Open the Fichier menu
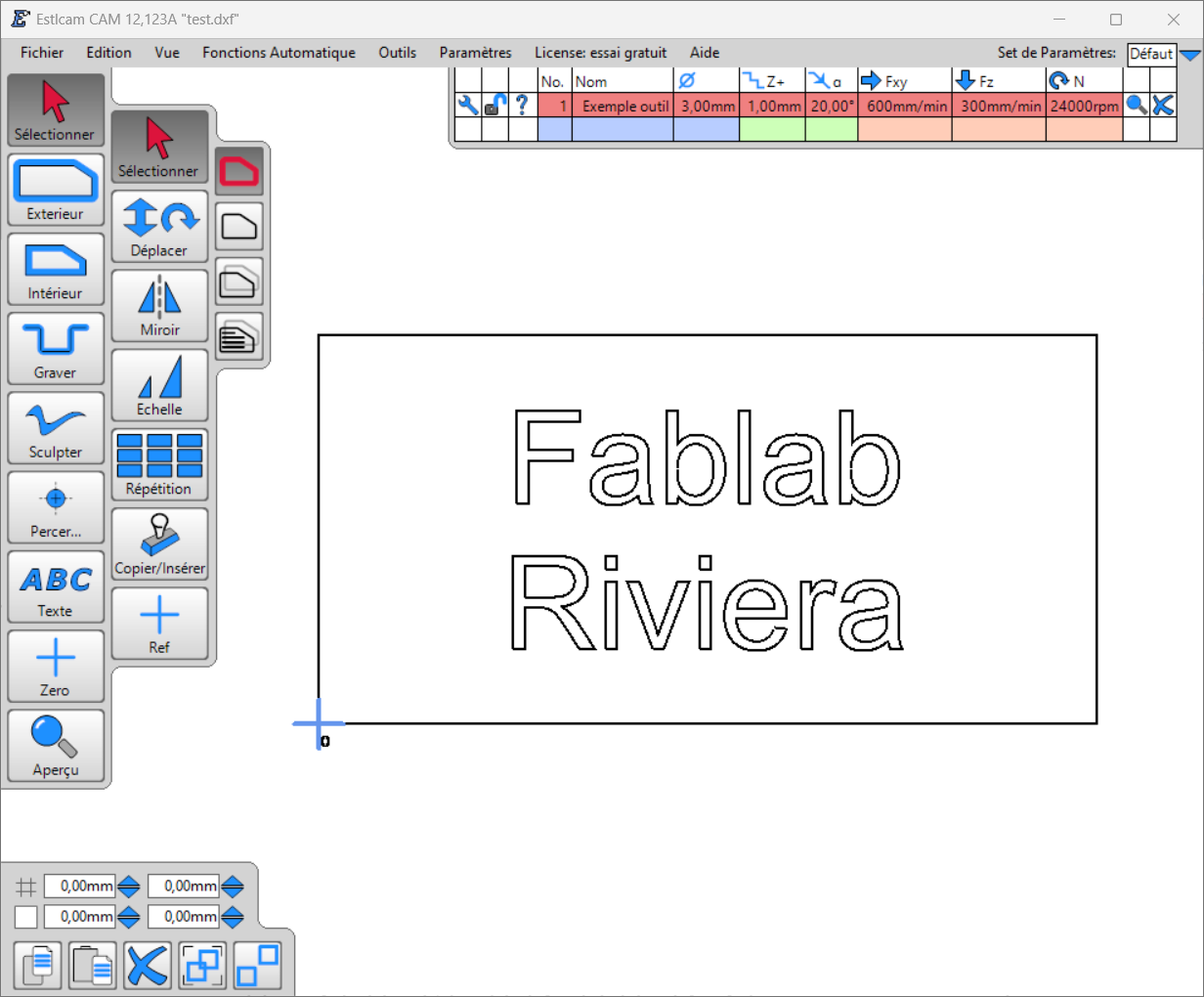This screenshot has width=1204, height=997. (x=42, y=53)
